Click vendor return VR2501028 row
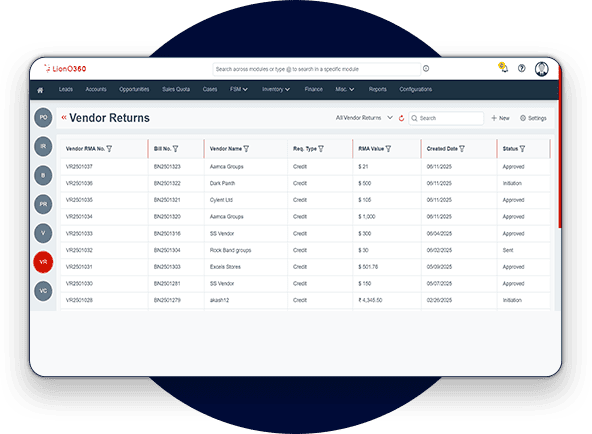 [305, 300]
